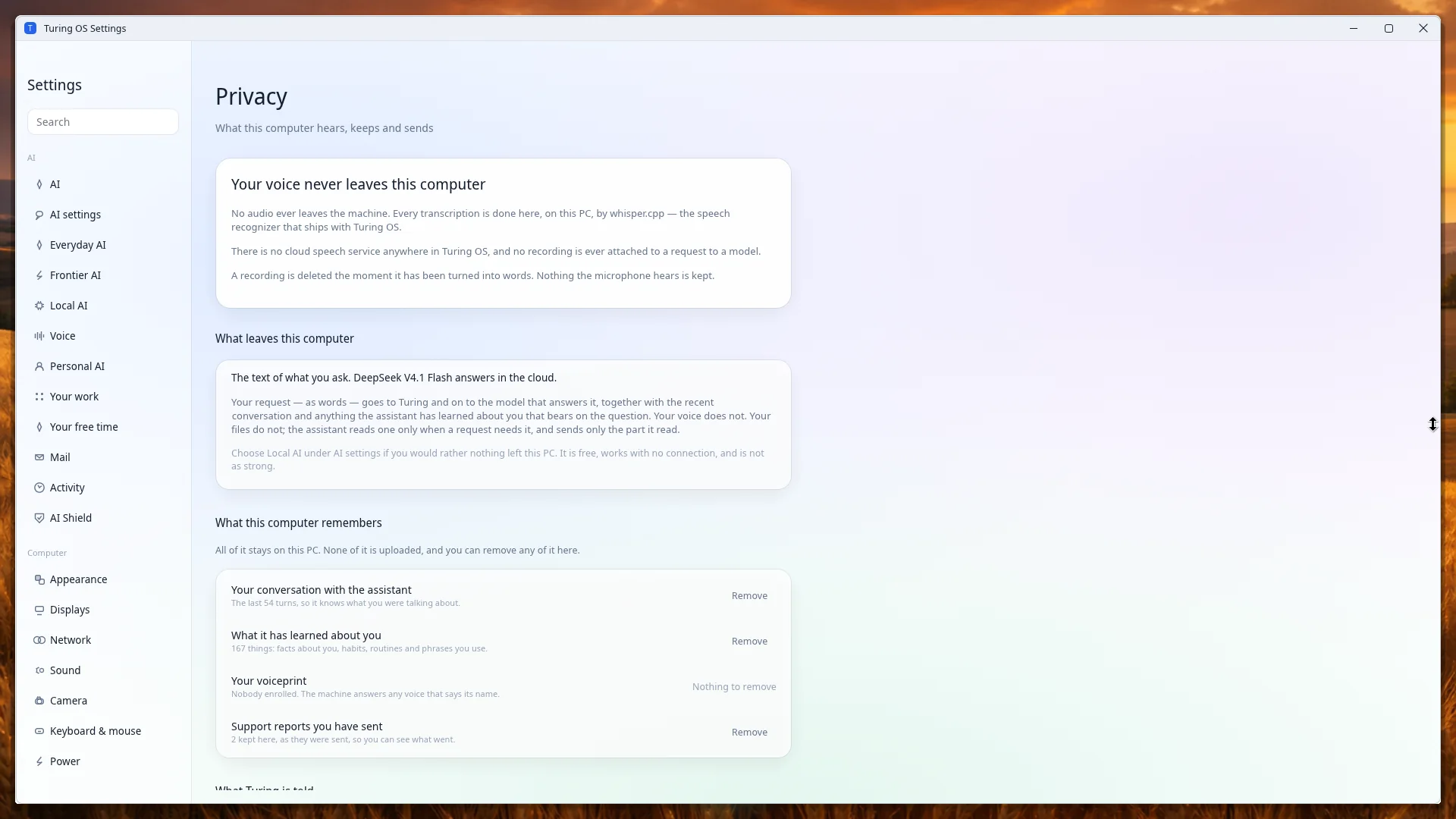
Task: Click the AI diamond icon in sidebar
Action: [x=39, y=184]
